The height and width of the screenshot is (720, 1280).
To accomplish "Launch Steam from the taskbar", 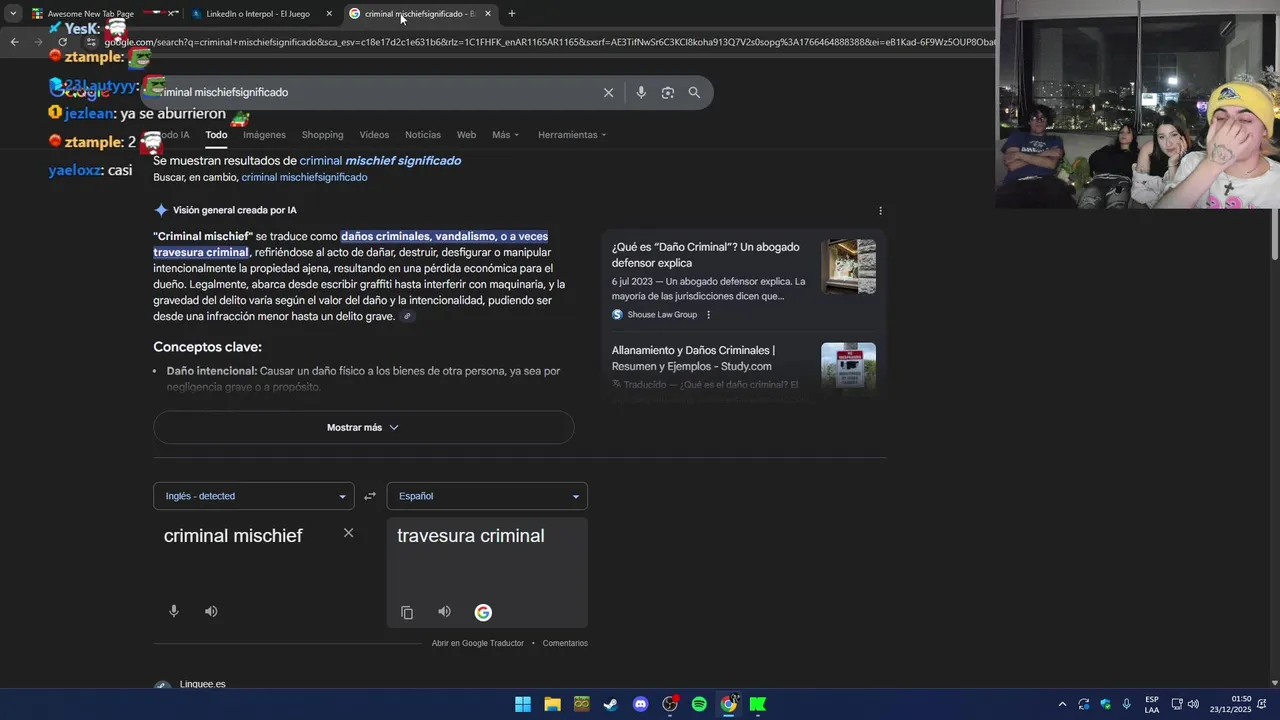I will 611,704.
